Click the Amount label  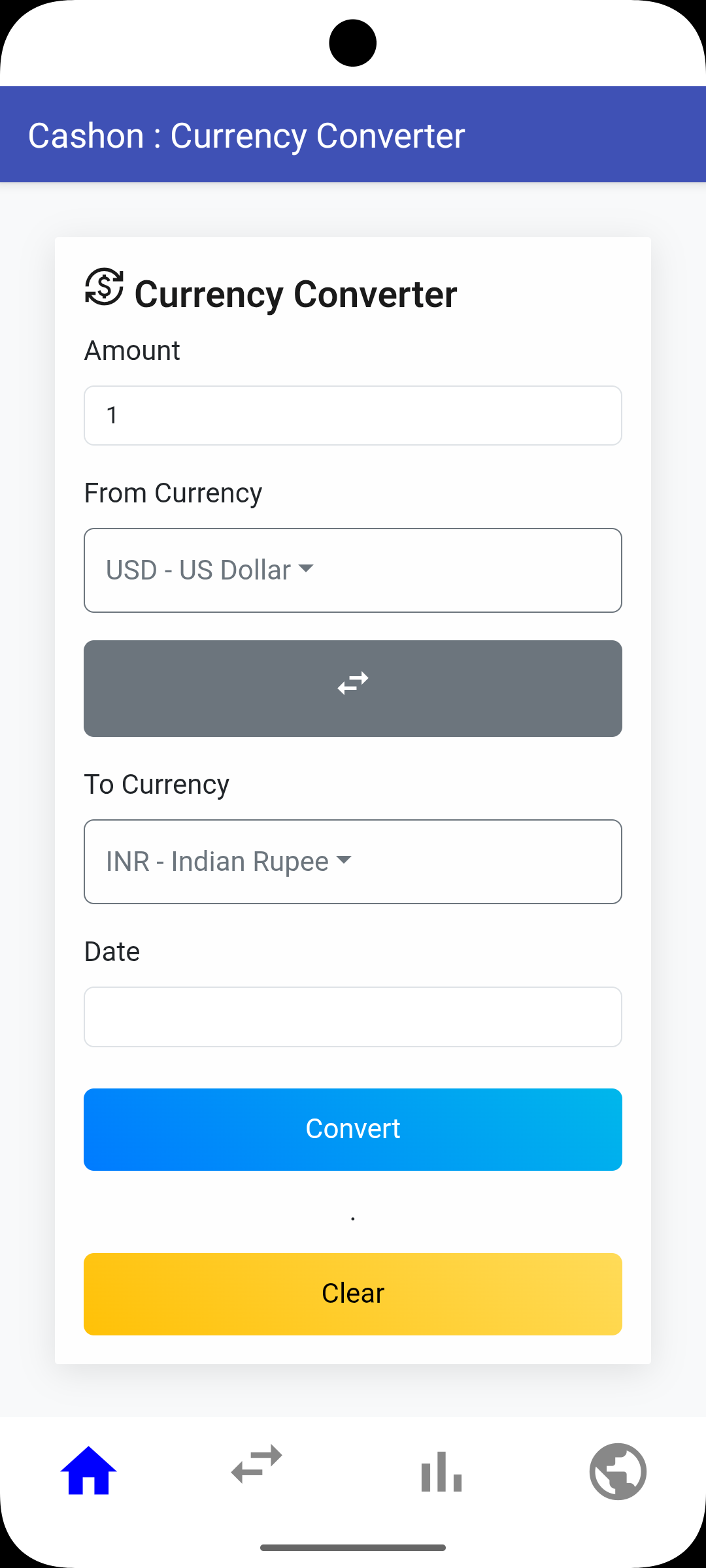pyautogui.click(x=132, y=351)
